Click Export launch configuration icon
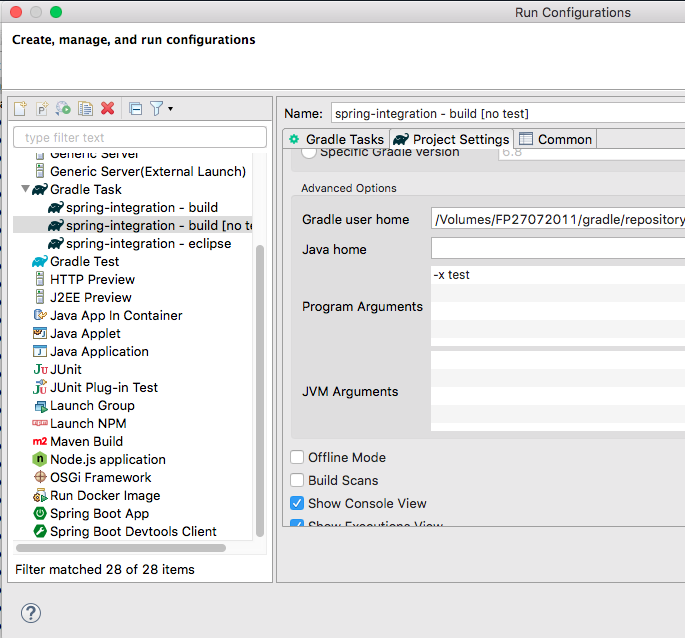 pos(63,108)
